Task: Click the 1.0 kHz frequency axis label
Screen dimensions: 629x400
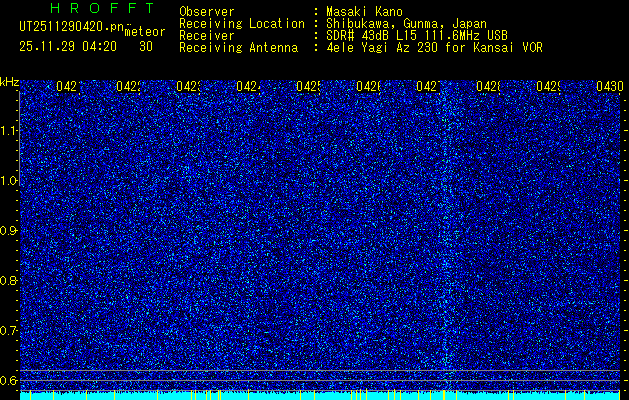Action: click(8, 181)
